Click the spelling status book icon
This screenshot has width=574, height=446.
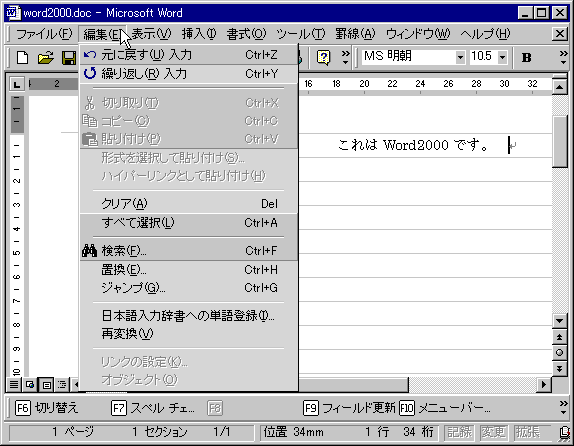point(564,433)
